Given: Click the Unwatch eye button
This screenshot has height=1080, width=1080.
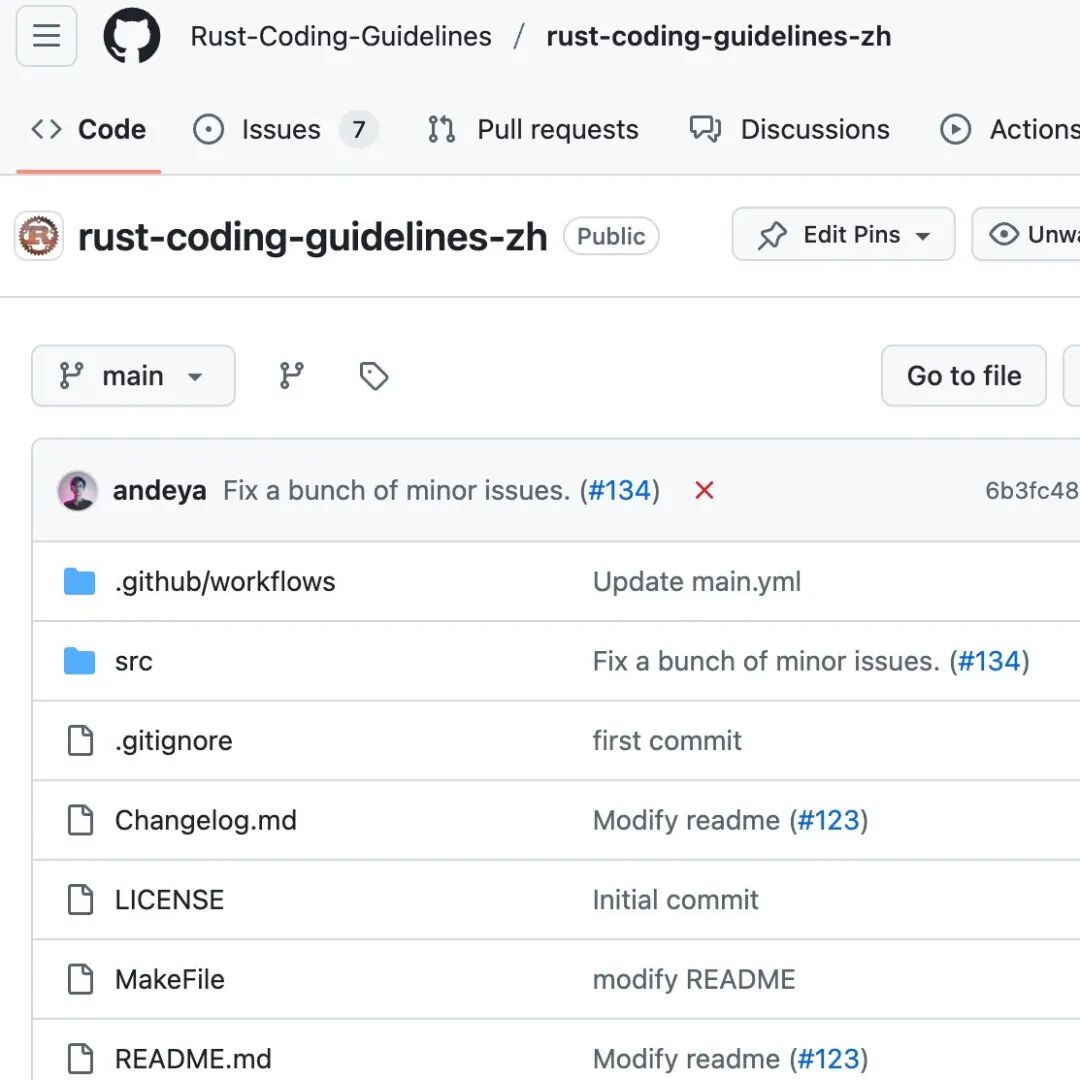Looking at the screenshot, I should pos(1026,235).
